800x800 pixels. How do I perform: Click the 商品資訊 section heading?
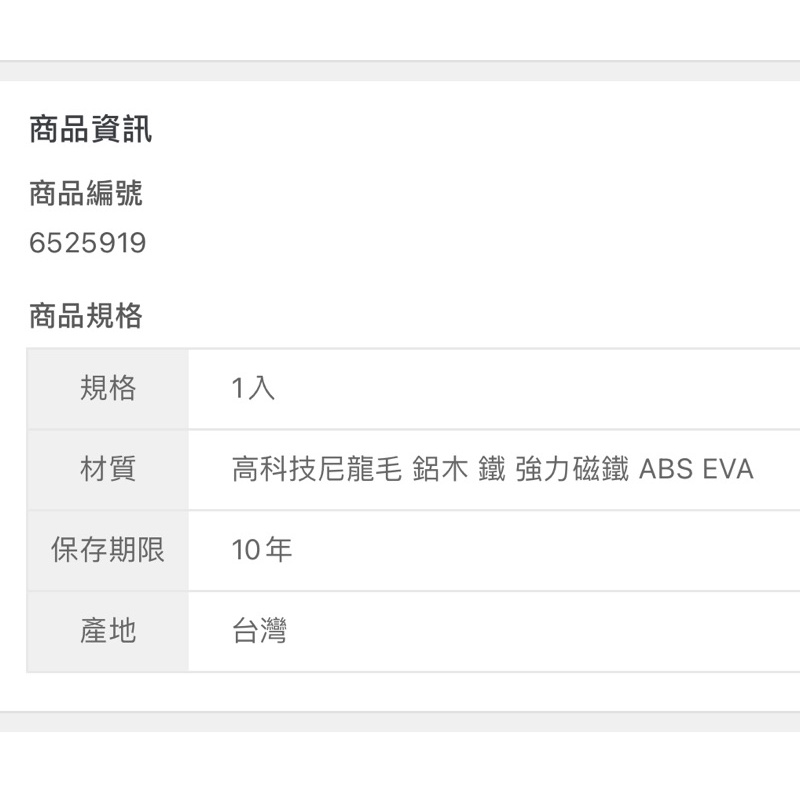click(90, 129)
